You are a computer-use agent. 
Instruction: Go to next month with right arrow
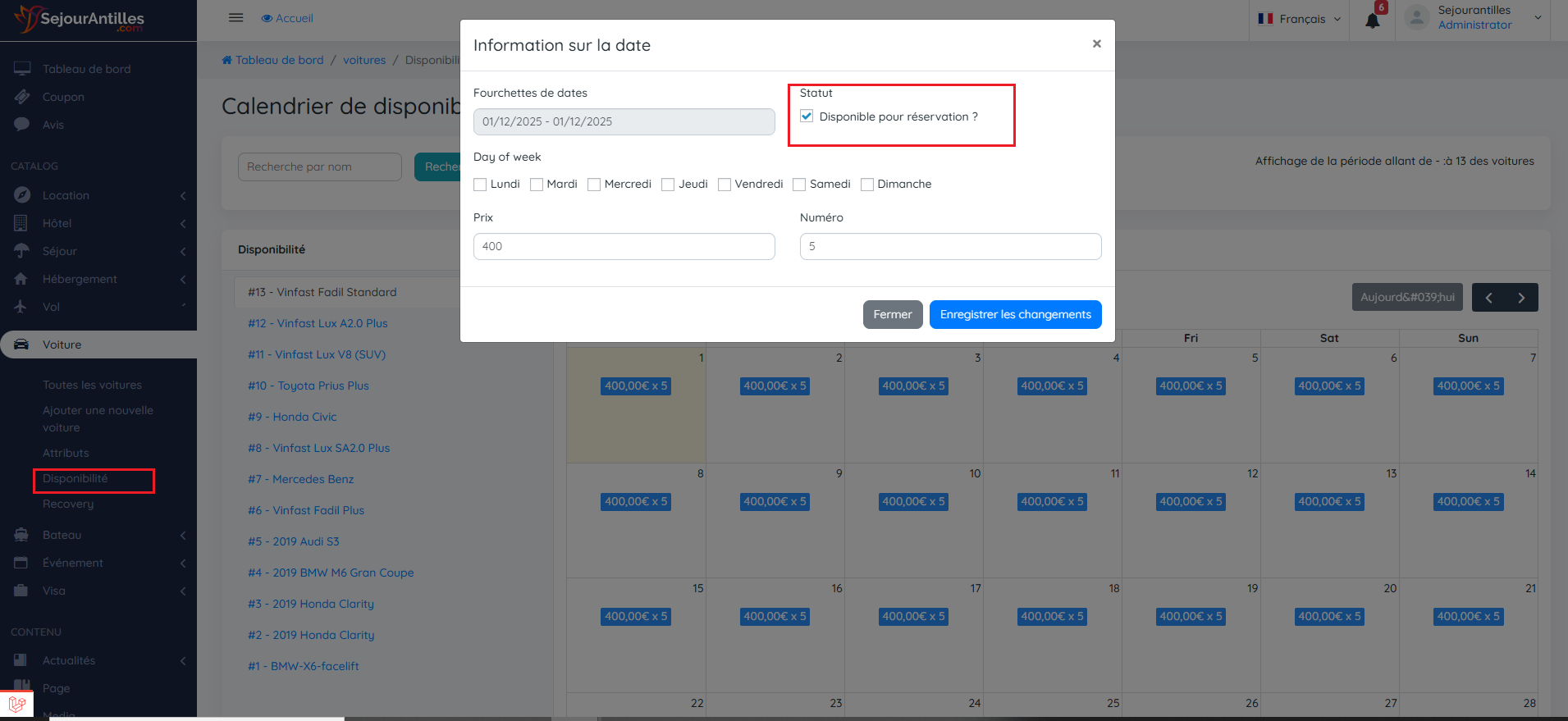1521,298
